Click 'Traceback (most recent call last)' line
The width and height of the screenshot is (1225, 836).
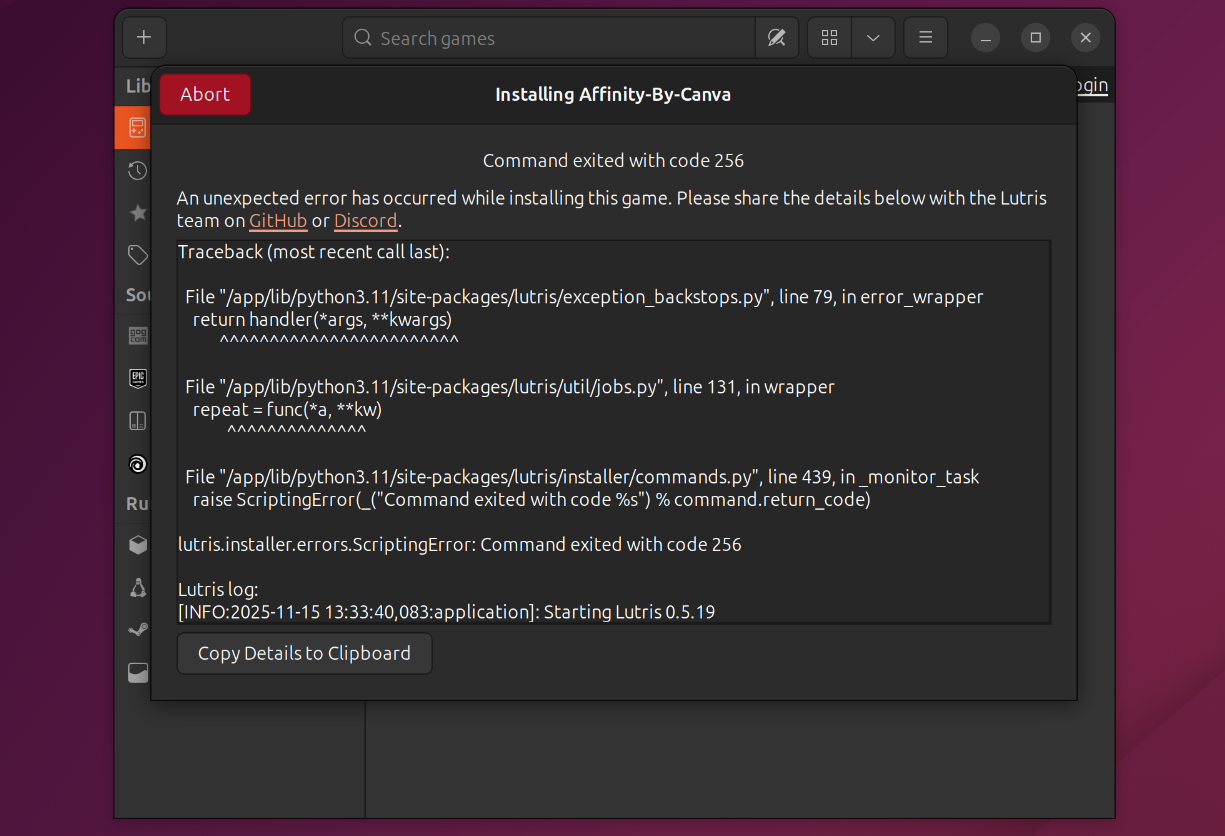pyautogui.click(x=314, y=252)
